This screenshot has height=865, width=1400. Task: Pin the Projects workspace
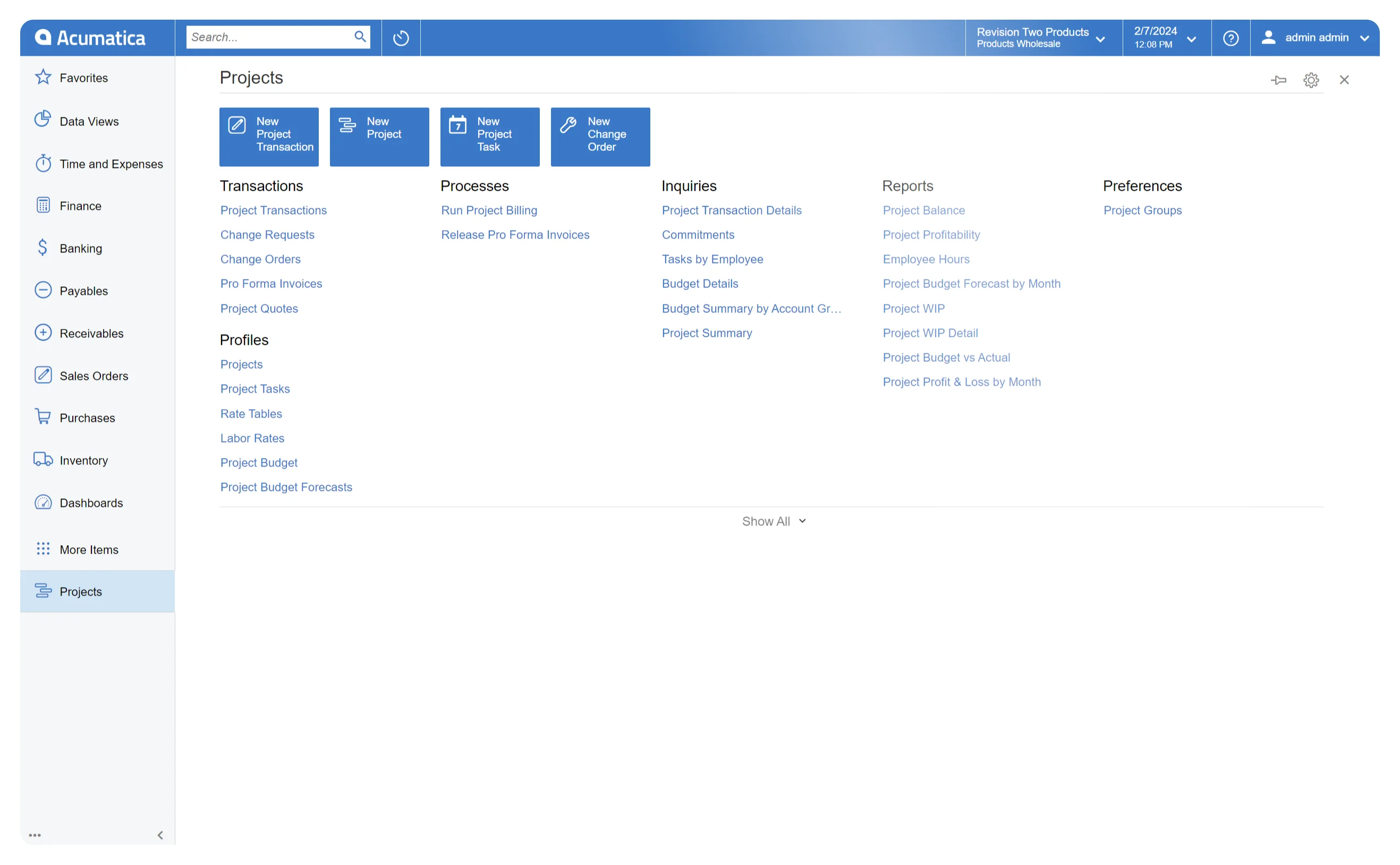click(x=1279, y=80)
